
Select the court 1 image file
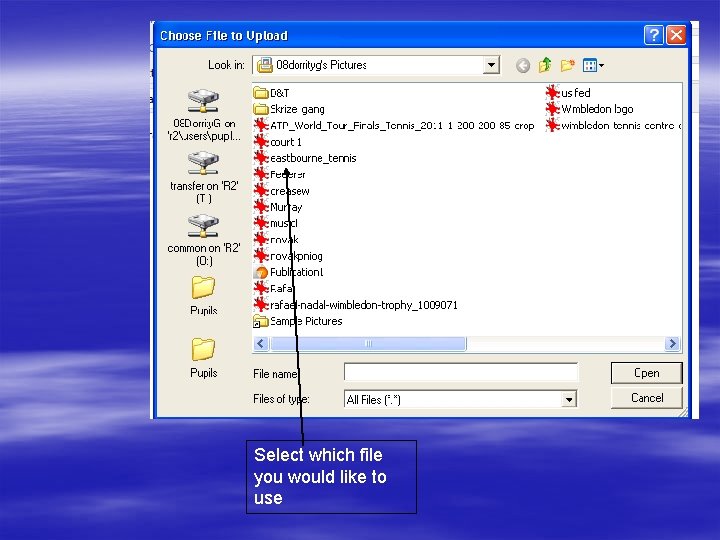tap(278, 142)
